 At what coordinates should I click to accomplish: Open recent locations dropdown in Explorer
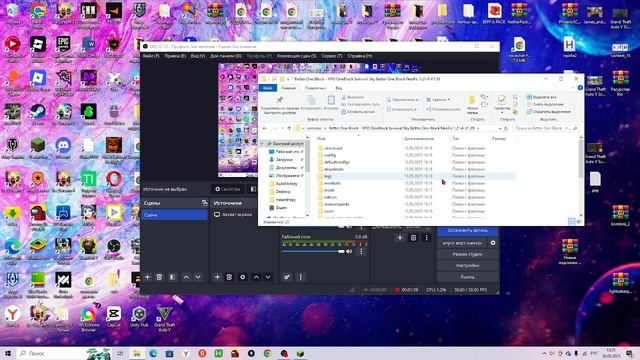click(282, 128)
